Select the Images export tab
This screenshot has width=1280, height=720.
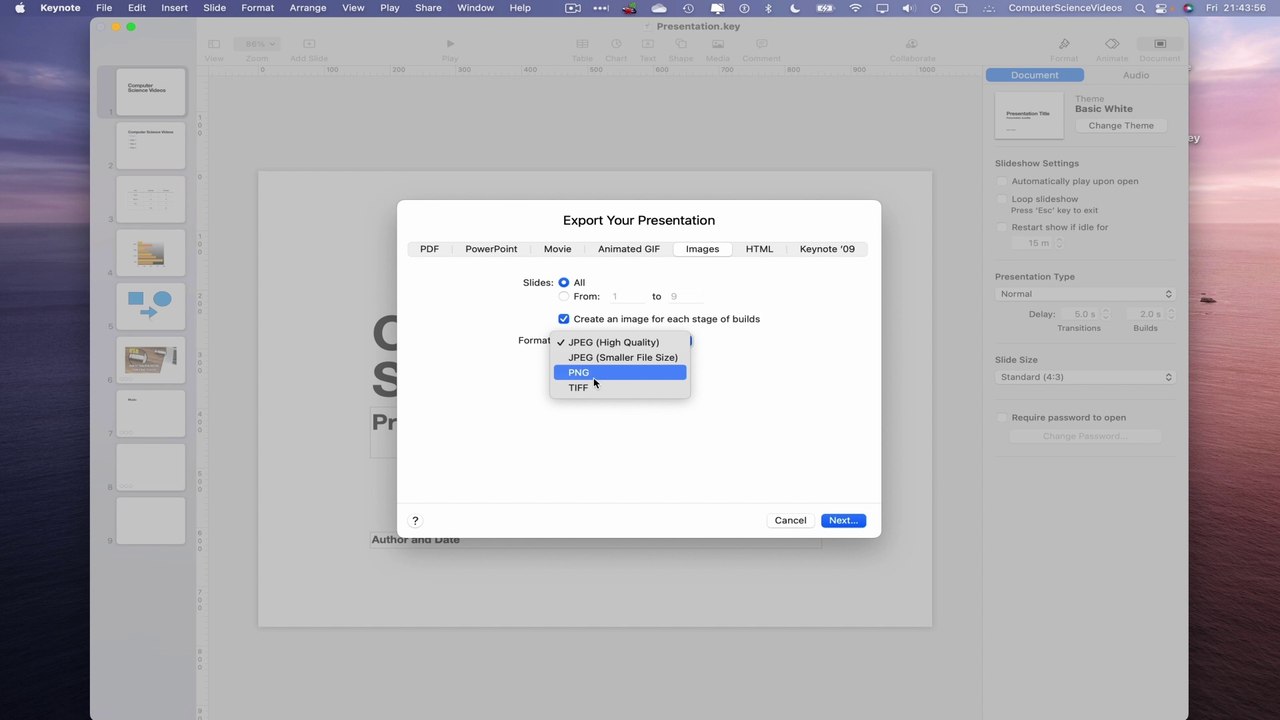[702, 249]
